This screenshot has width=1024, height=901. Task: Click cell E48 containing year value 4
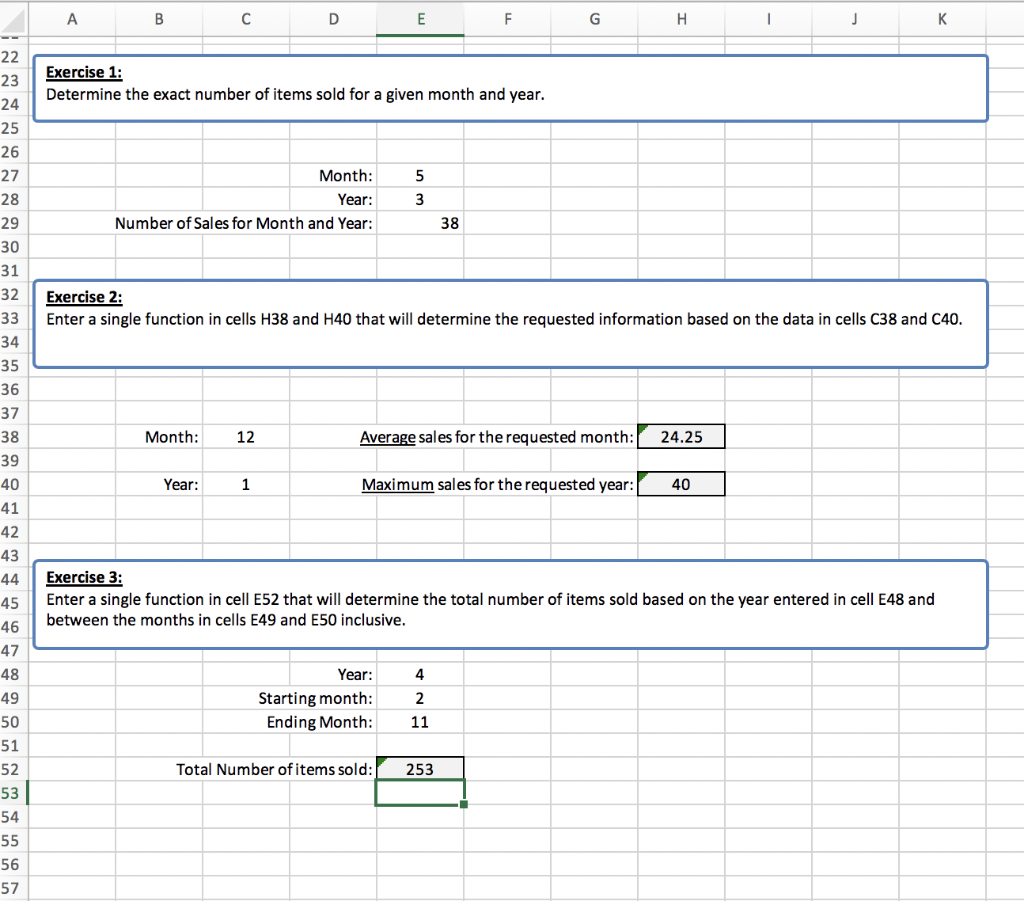tap(420, 674)
